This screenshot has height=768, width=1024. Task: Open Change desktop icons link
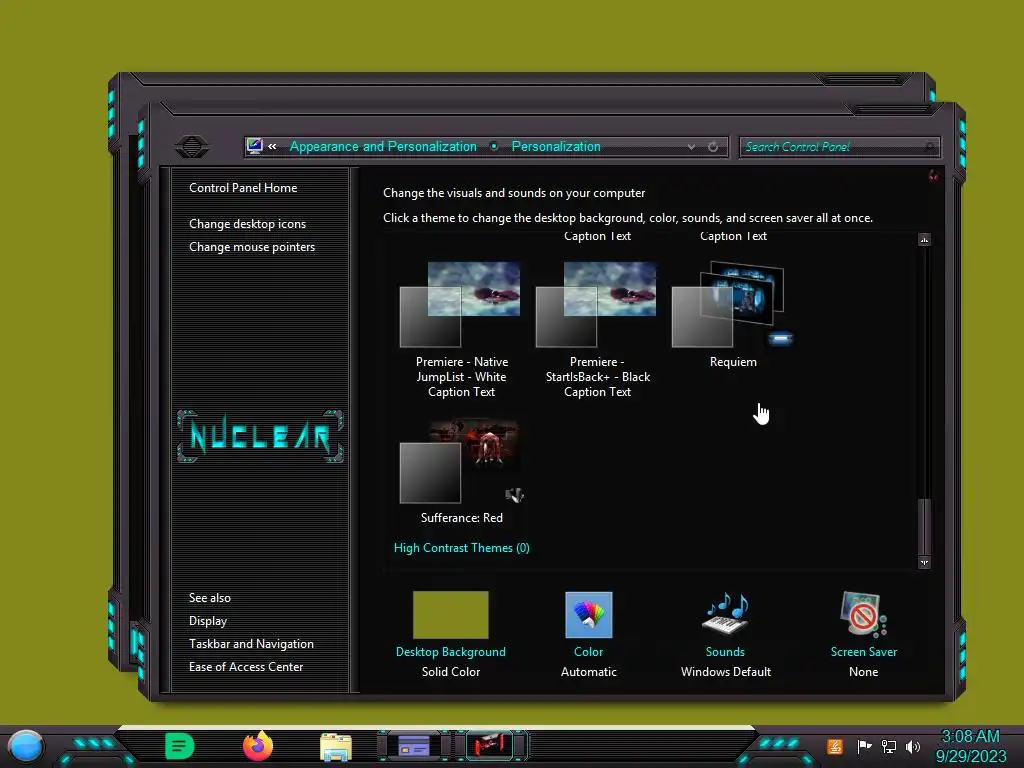point(247,223)
